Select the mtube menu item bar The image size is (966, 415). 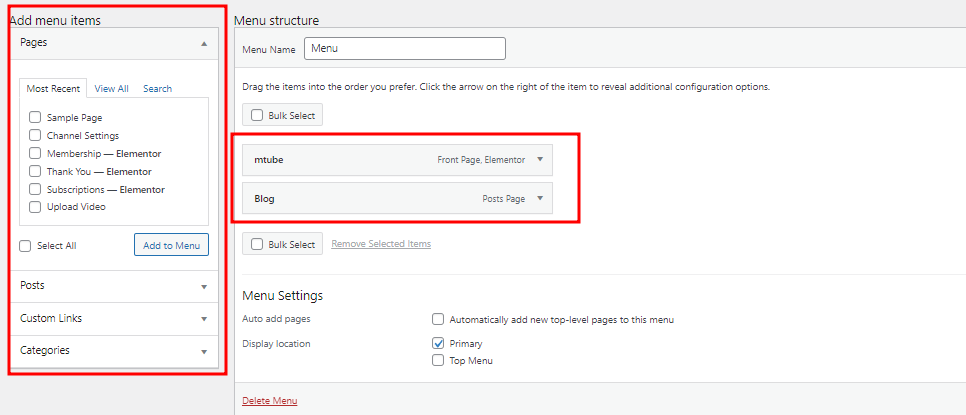pyautogui.click(x=397, y=160)
